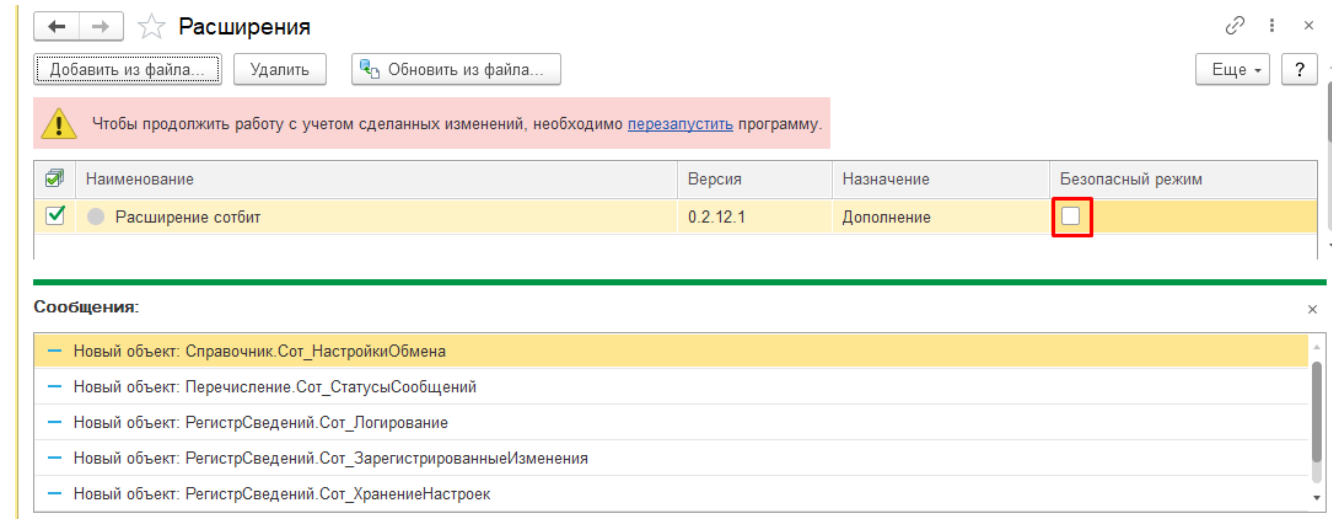
Task: Click the messages list vertical scrollbar
Action: coord(1317,414)
